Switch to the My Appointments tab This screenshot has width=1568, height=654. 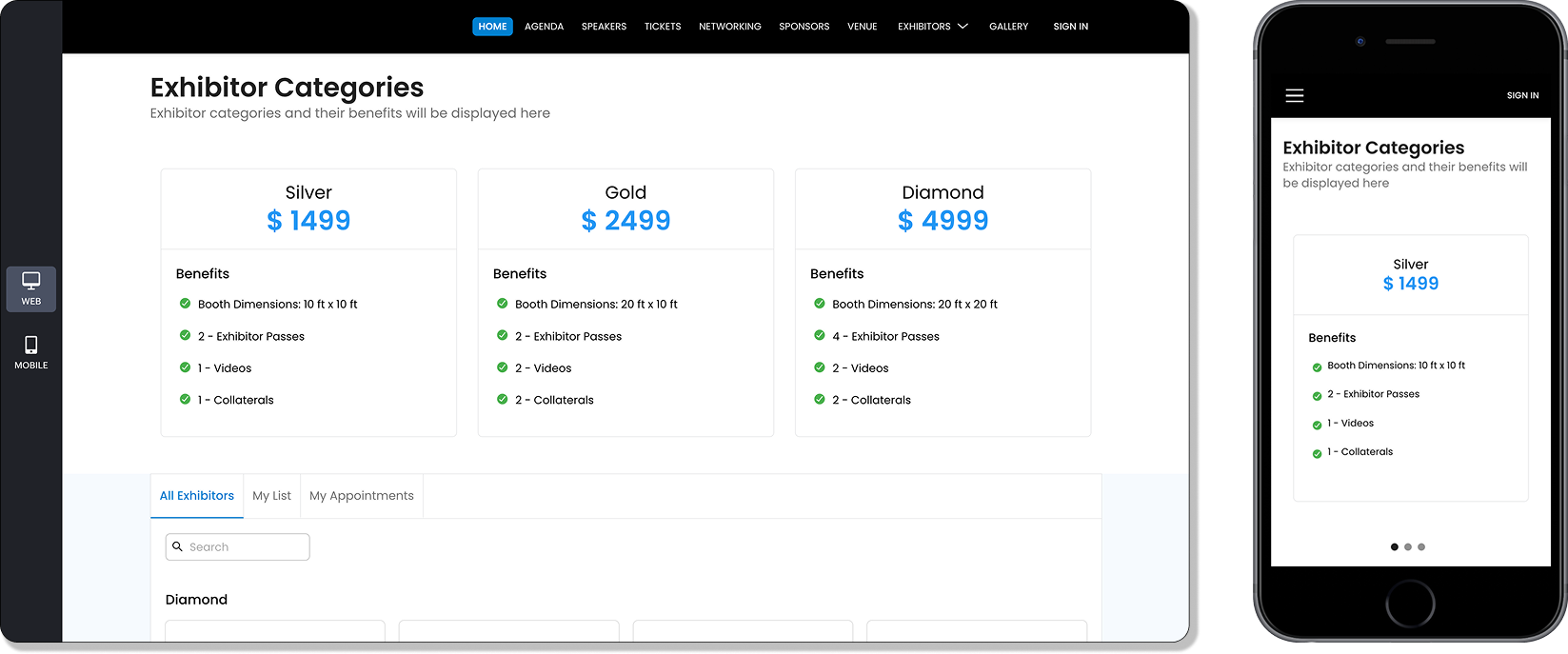pos(362,496)
